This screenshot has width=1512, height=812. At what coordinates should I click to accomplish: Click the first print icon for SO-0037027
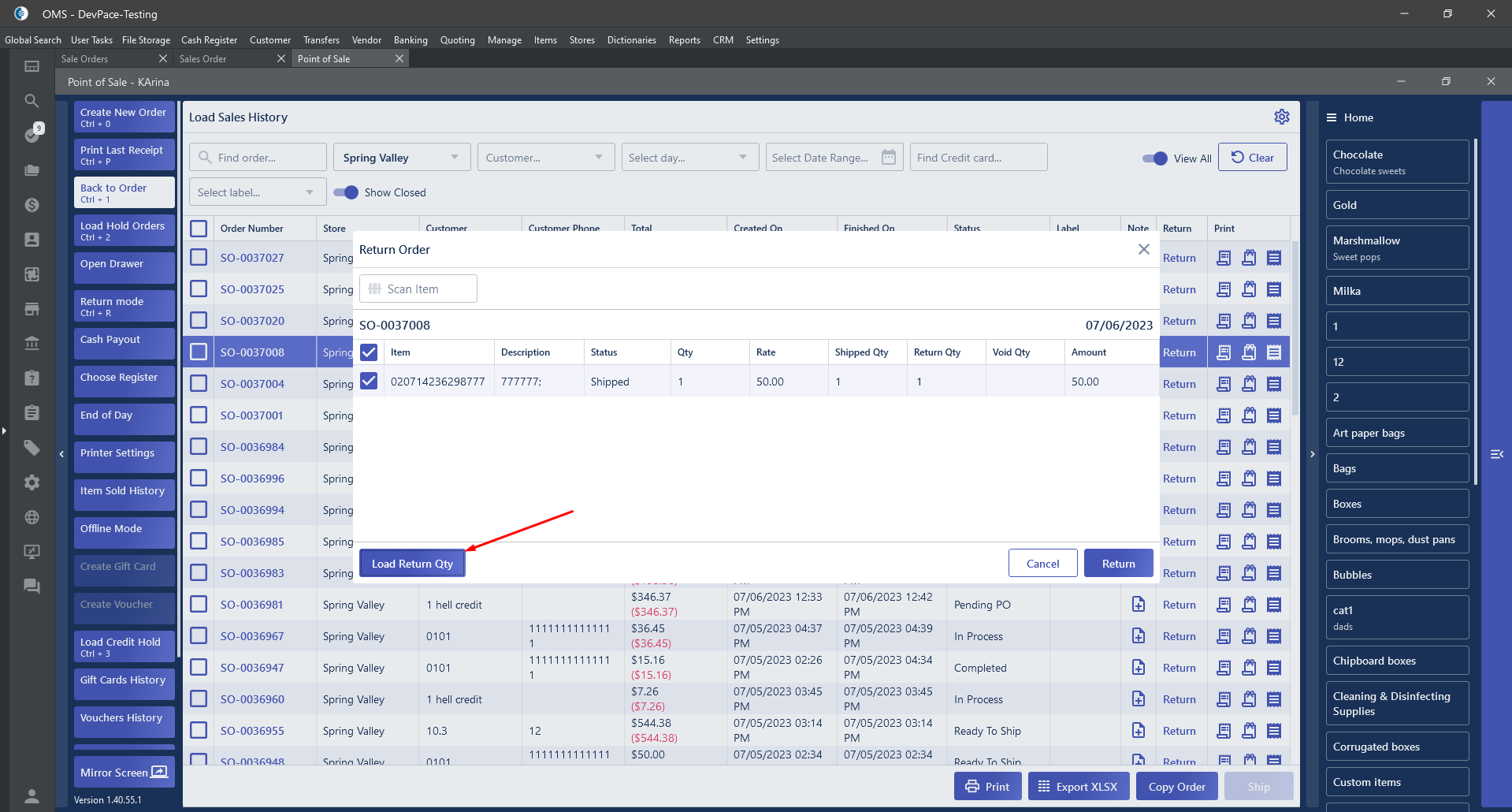coord(1223,258)
